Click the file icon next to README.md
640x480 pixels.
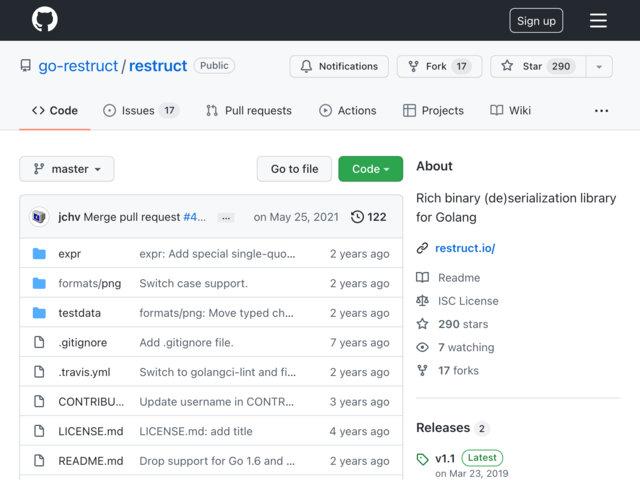39,460
